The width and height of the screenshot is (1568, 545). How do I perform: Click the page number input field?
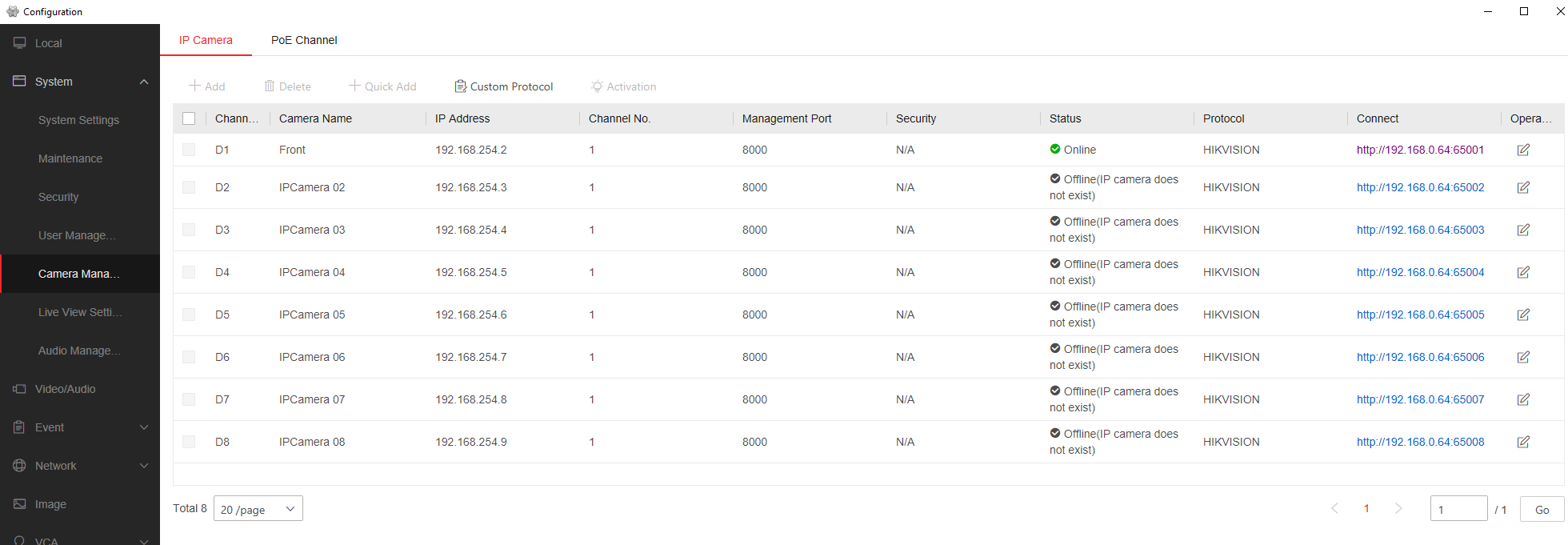[x=1458, y=509]
